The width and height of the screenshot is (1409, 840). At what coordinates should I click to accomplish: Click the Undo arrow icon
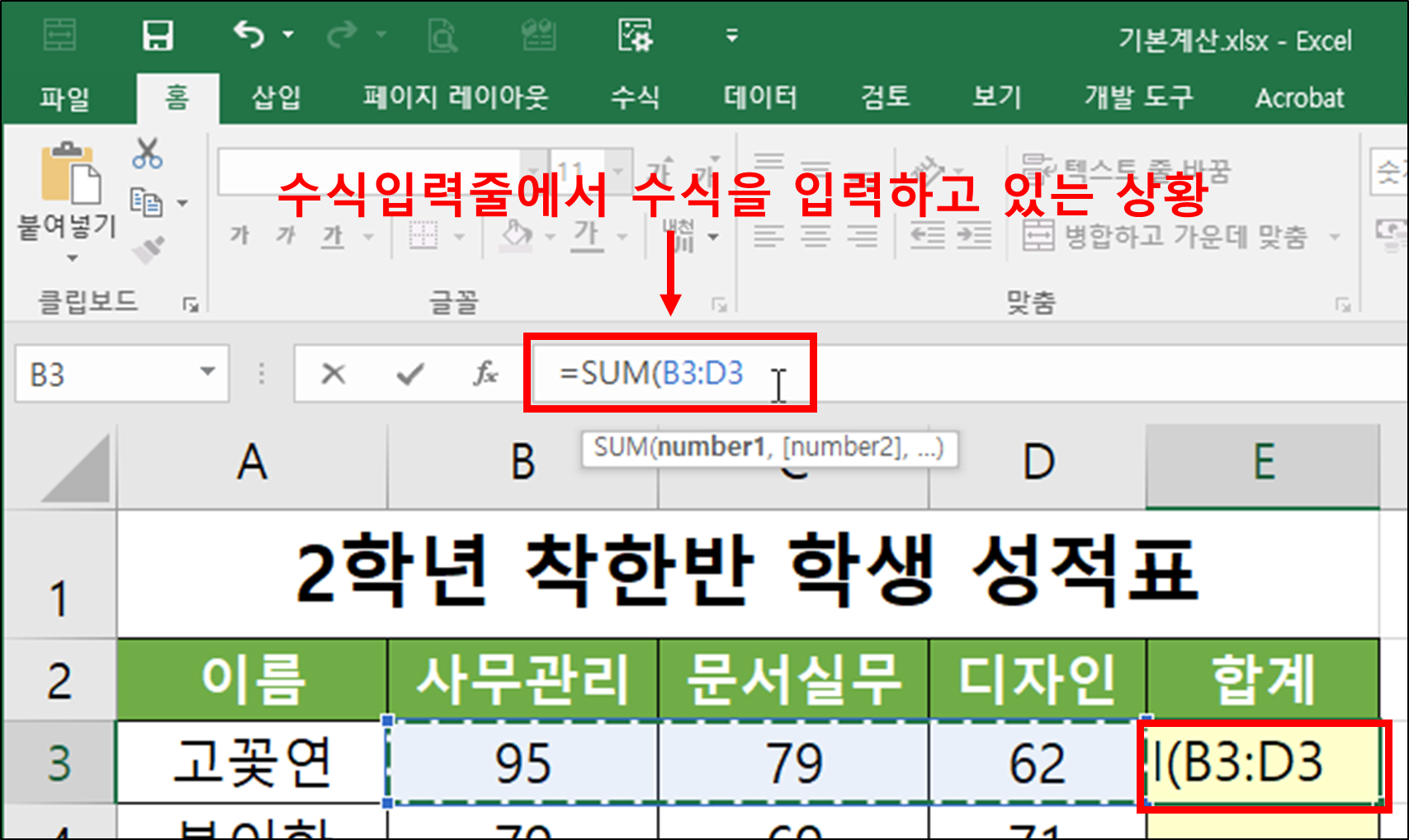249,35
